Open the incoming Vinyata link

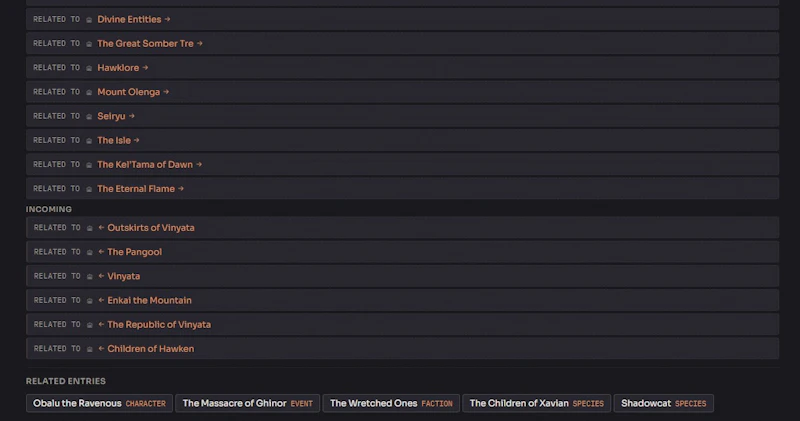pos(119,276)
